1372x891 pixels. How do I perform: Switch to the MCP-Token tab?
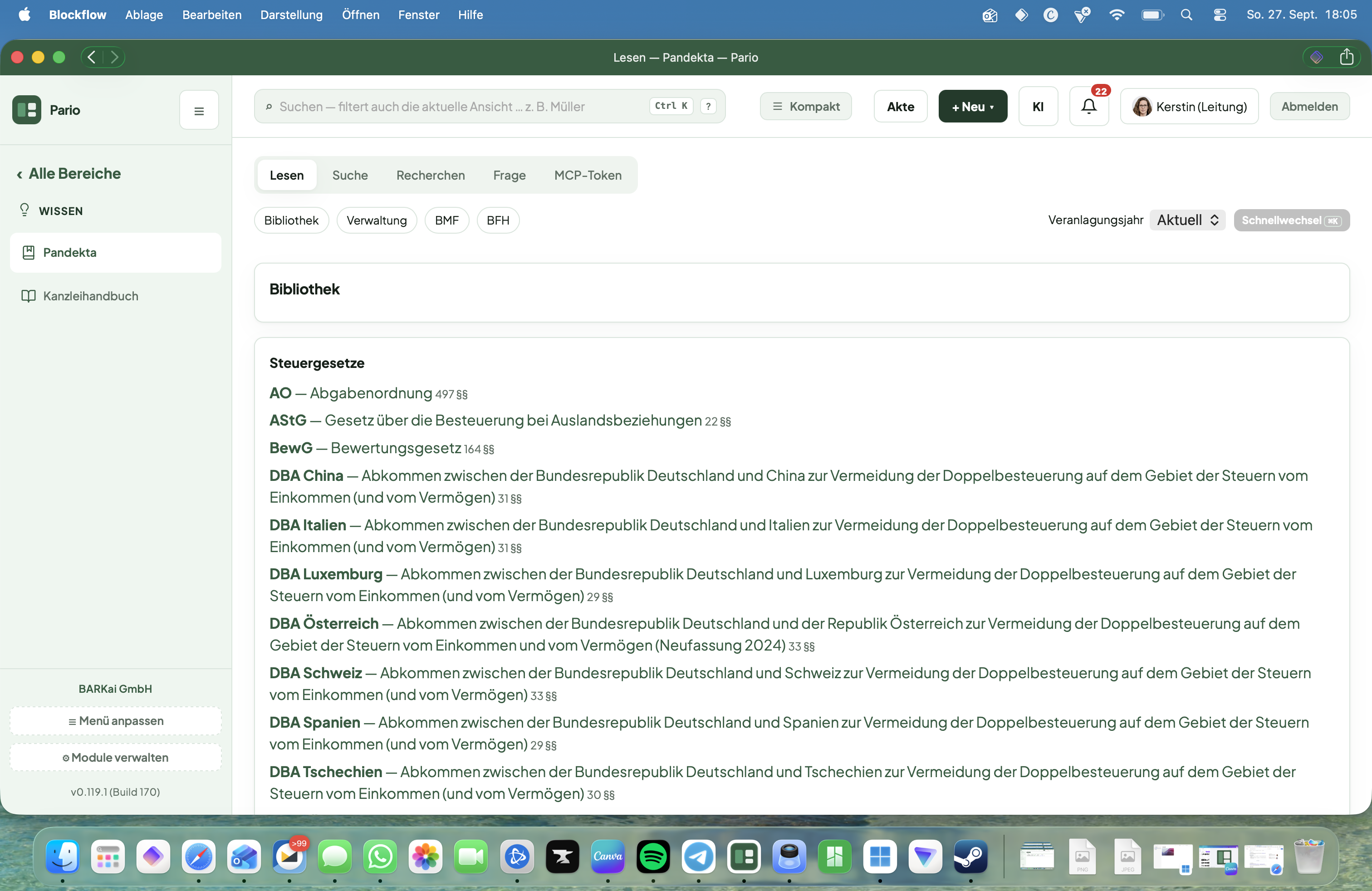[x=588, y=175]
